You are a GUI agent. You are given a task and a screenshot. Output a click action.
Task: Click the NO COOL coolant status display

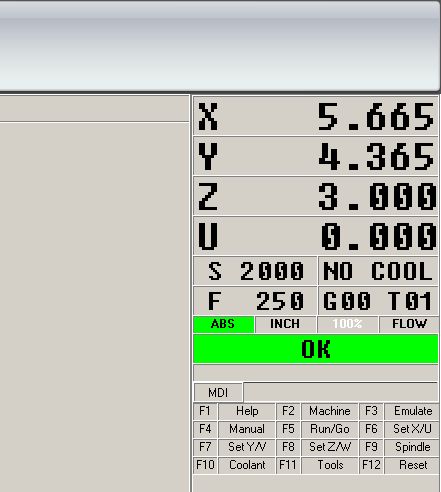click(x=378, y=271)
